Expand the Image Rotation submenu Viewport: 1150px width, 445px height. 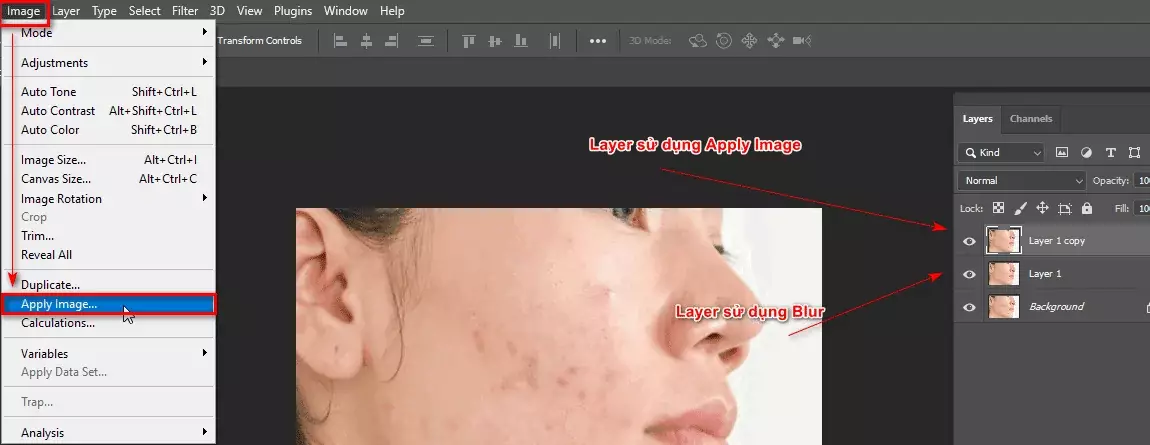[x=109, y=199]
